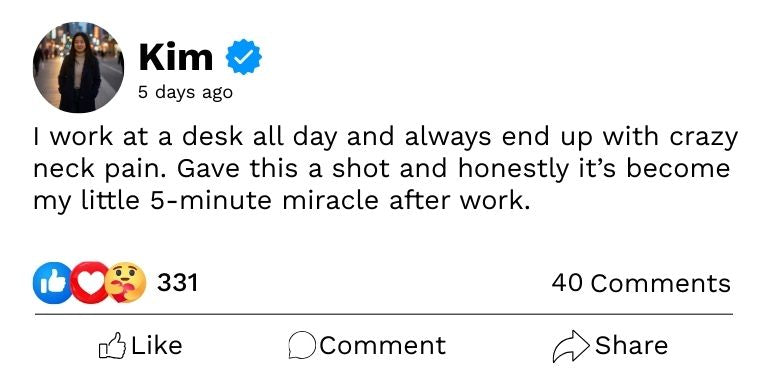This screenshot has height=384, width=768.
Task: Click the blue thumbs-up reaction icon
Action: 51,283
